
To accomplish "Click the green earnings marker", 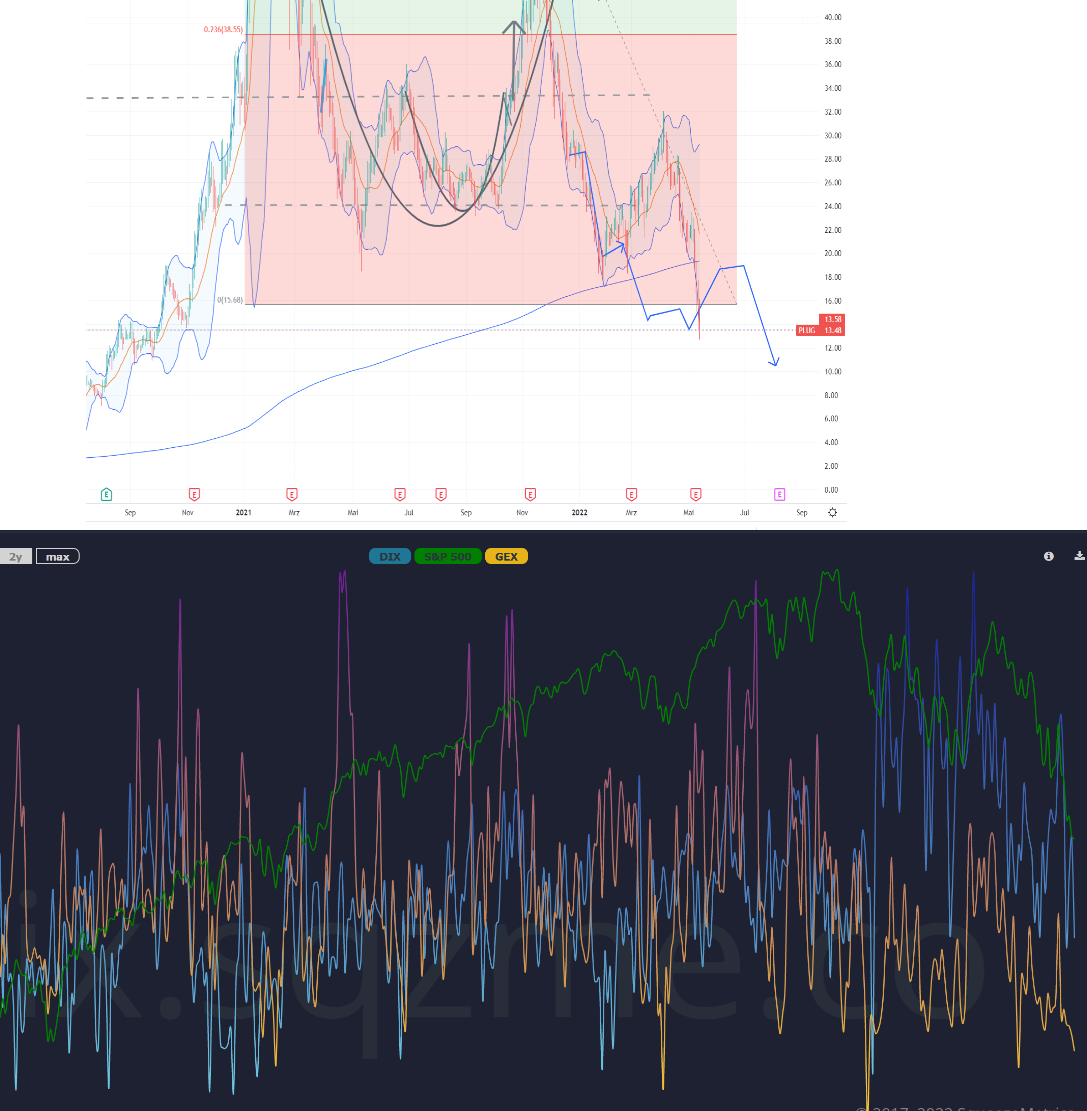I will point(106,495).
